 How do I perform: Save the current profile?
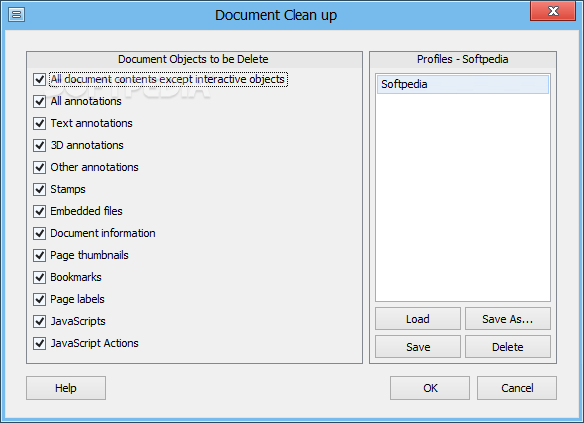pos(418,347)
